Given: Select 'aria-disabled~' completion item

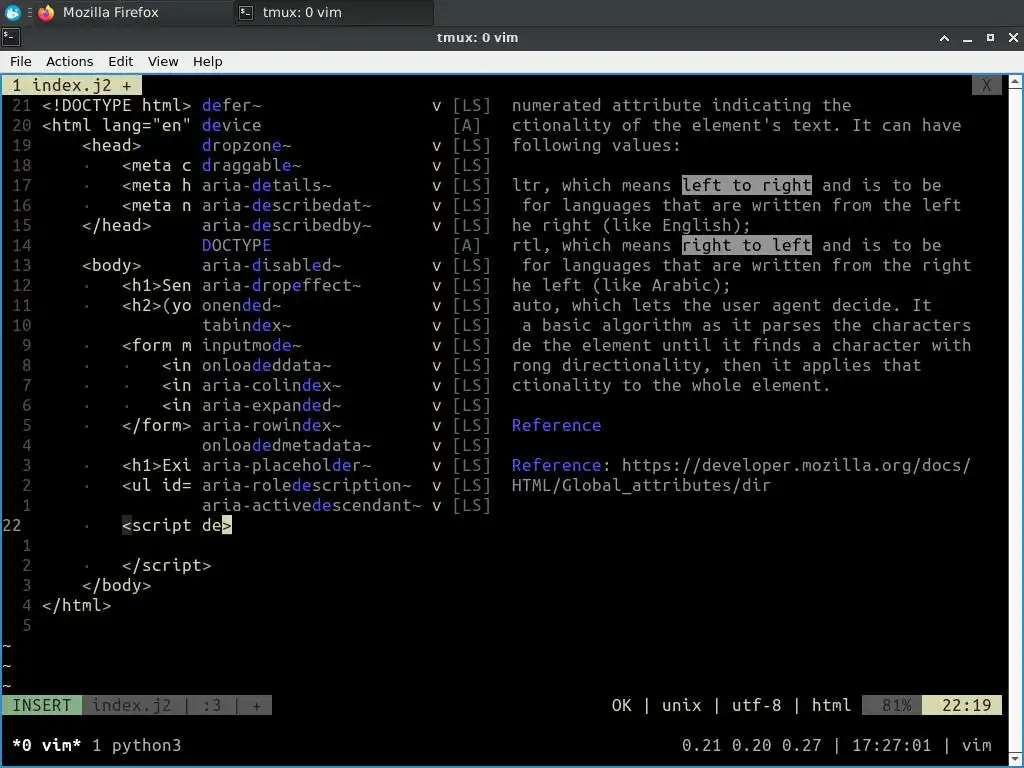Looking at the screenshot, I should 271,265.
